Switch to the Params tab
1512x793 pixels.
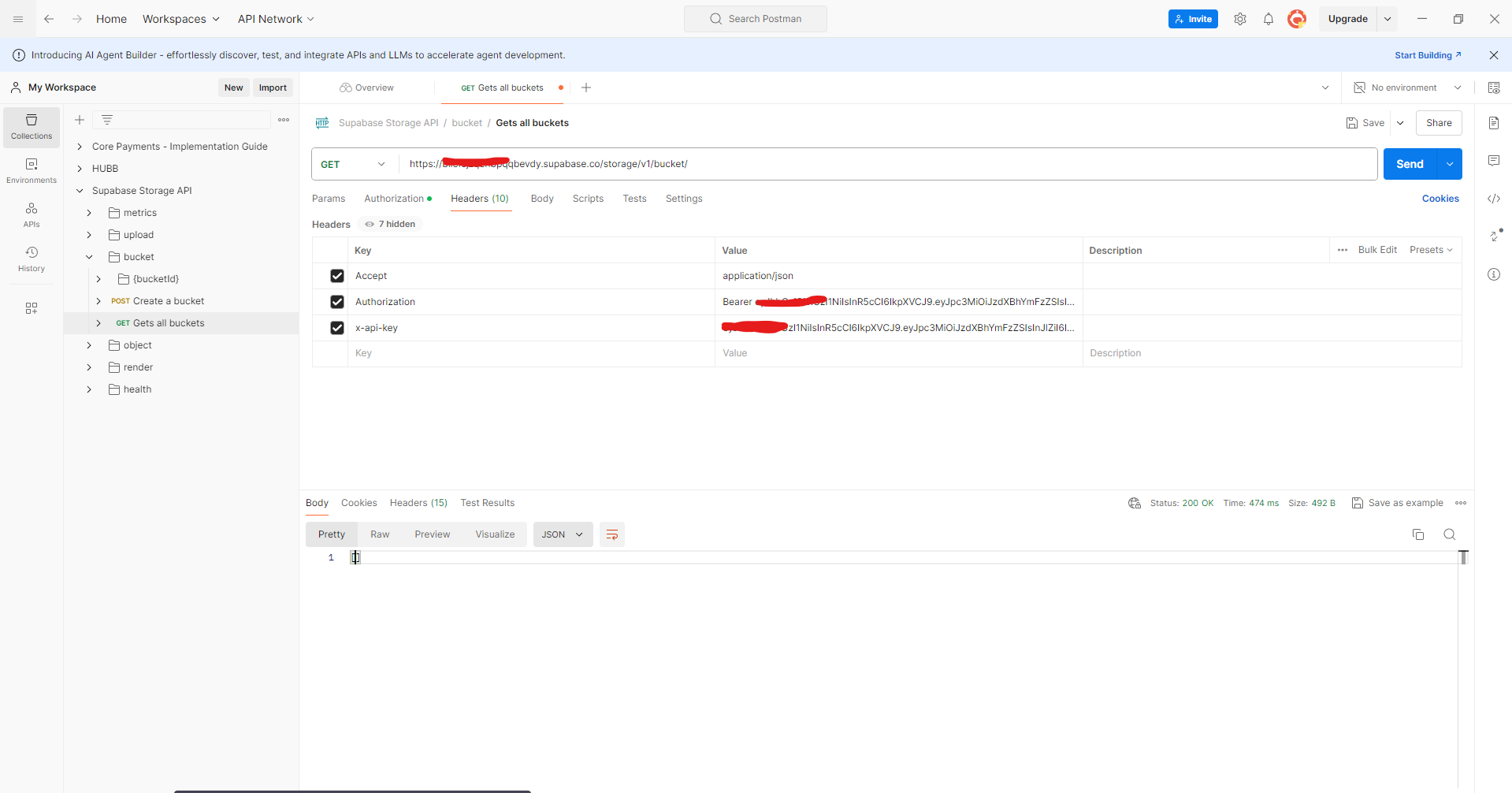(329, 199)
